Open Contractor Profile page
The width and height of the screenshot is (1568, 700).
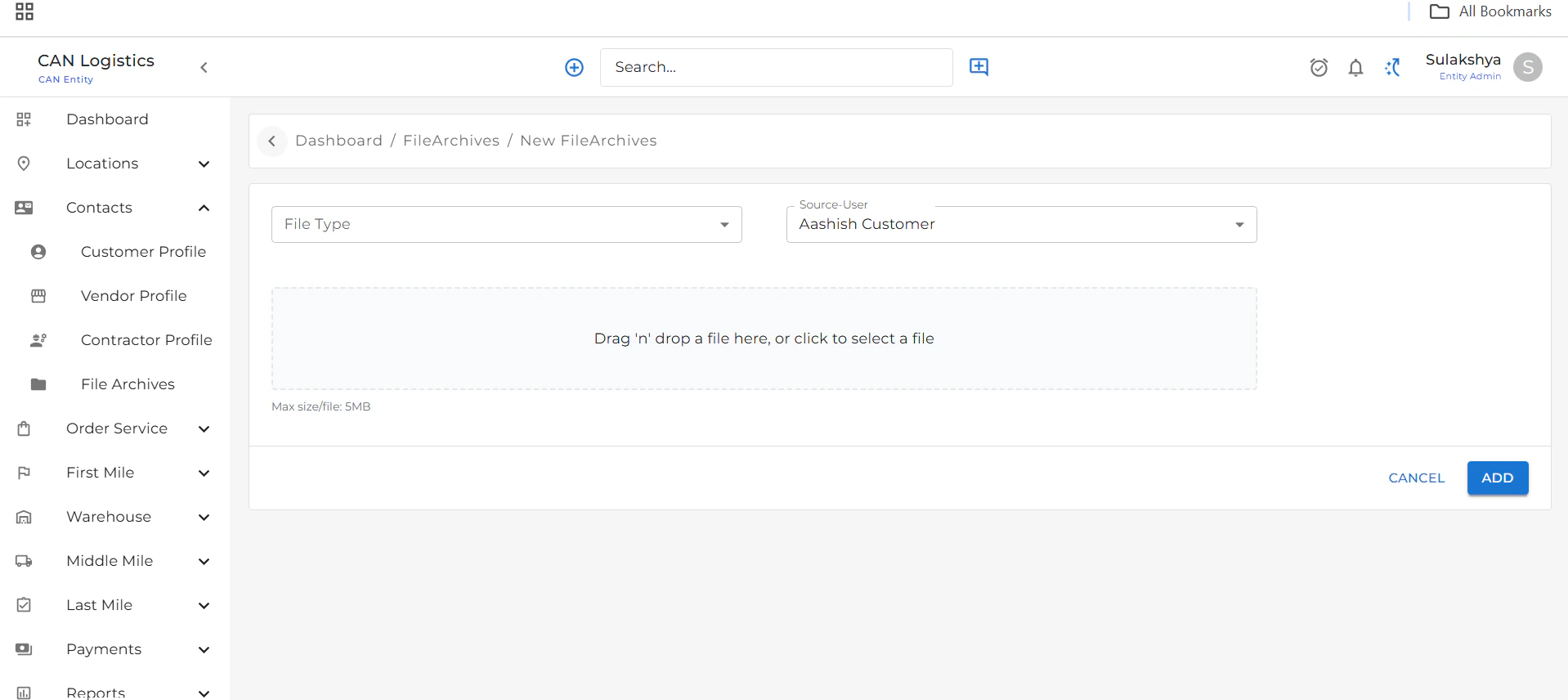(x=146, y=340)
